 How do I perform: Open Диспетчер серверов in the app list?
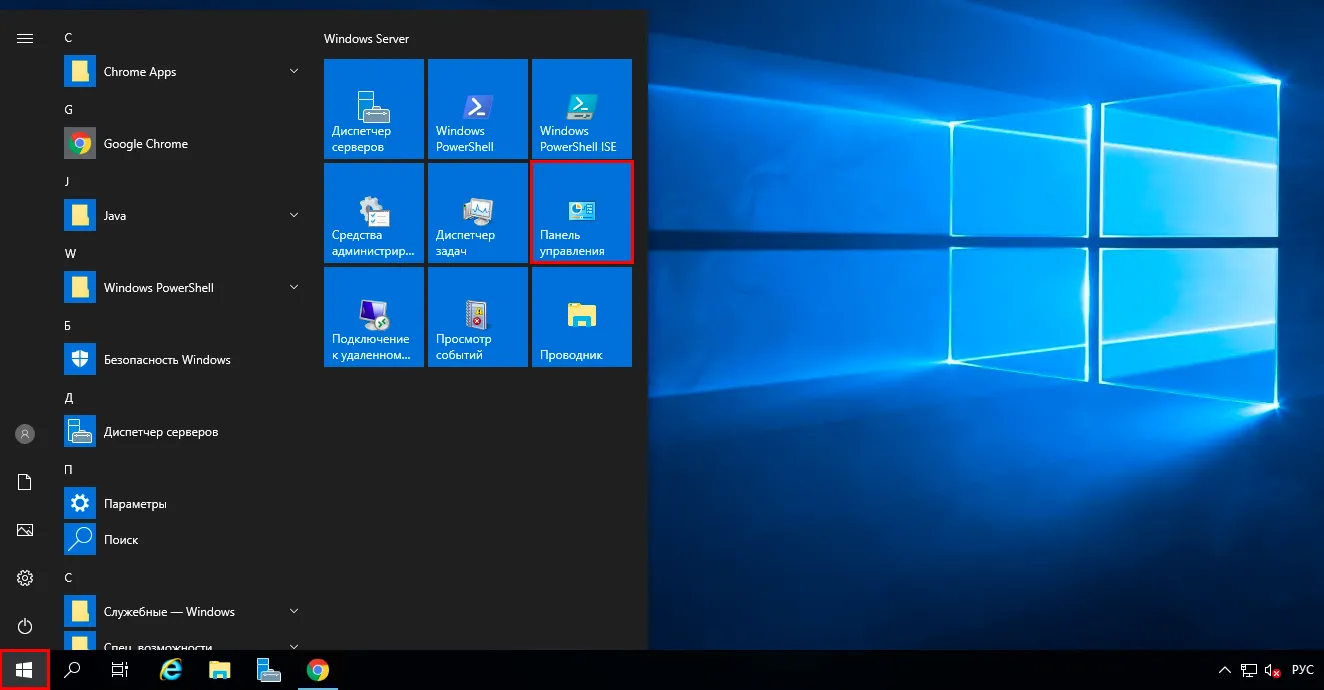183,432
